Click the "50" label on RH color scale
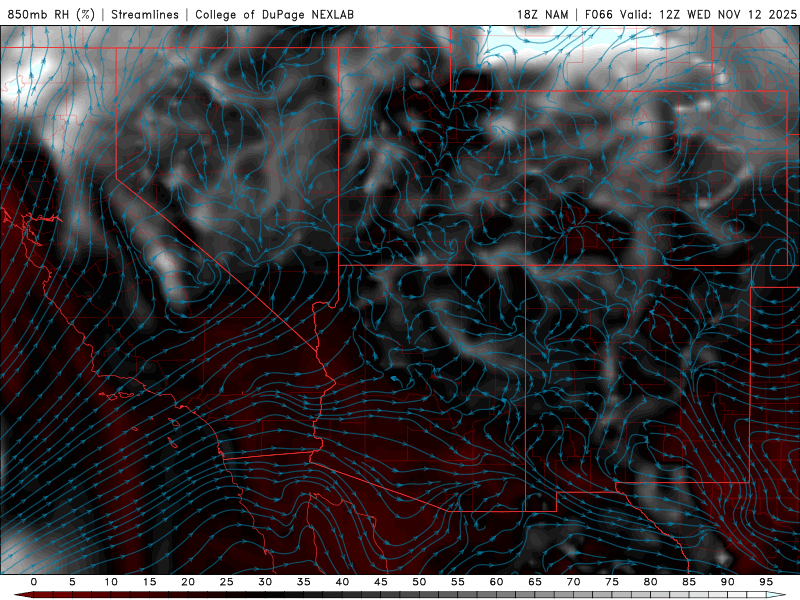This screenshot has width=800, height=600. 419,582
